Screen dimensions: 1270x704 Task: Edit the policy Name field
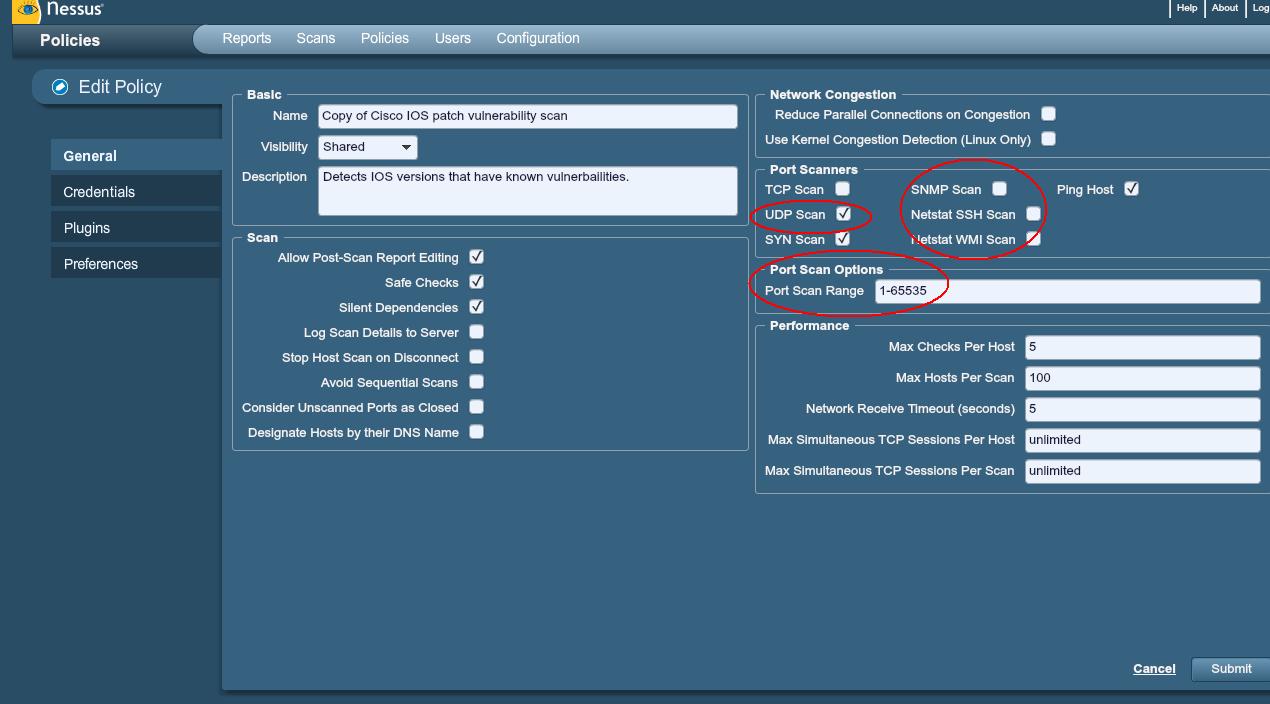click(528, 116)
